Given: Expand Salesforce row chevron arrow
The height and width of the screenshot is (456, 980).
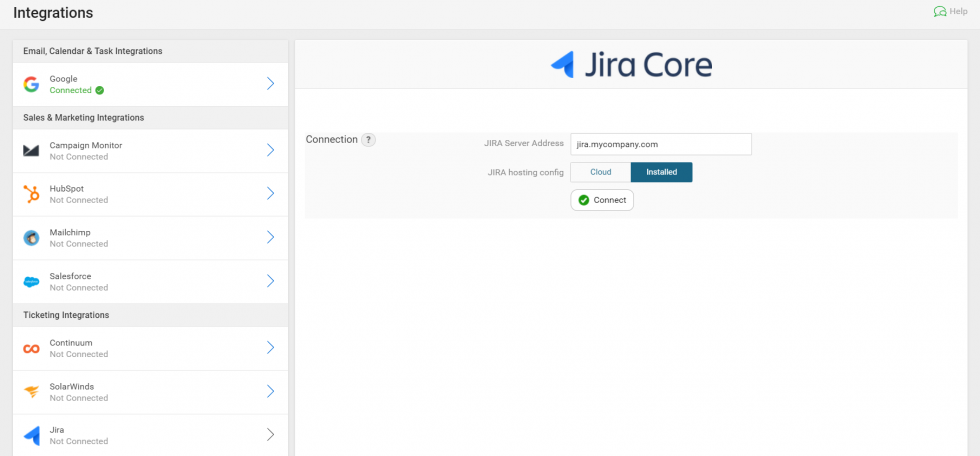Looking at the screenshot, I should [x=271, y=281].
